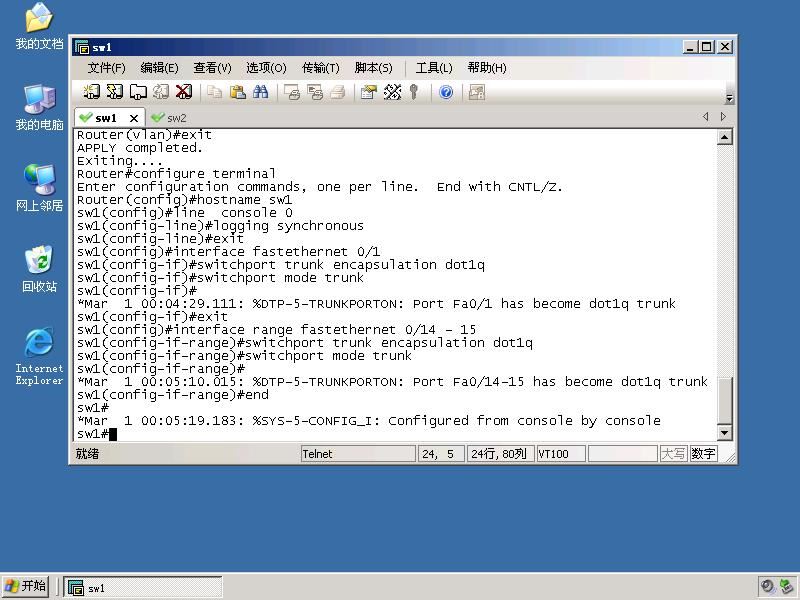Click the rightmost system tray icon
This screenshot has height=600, width=800.
[786, 586]
